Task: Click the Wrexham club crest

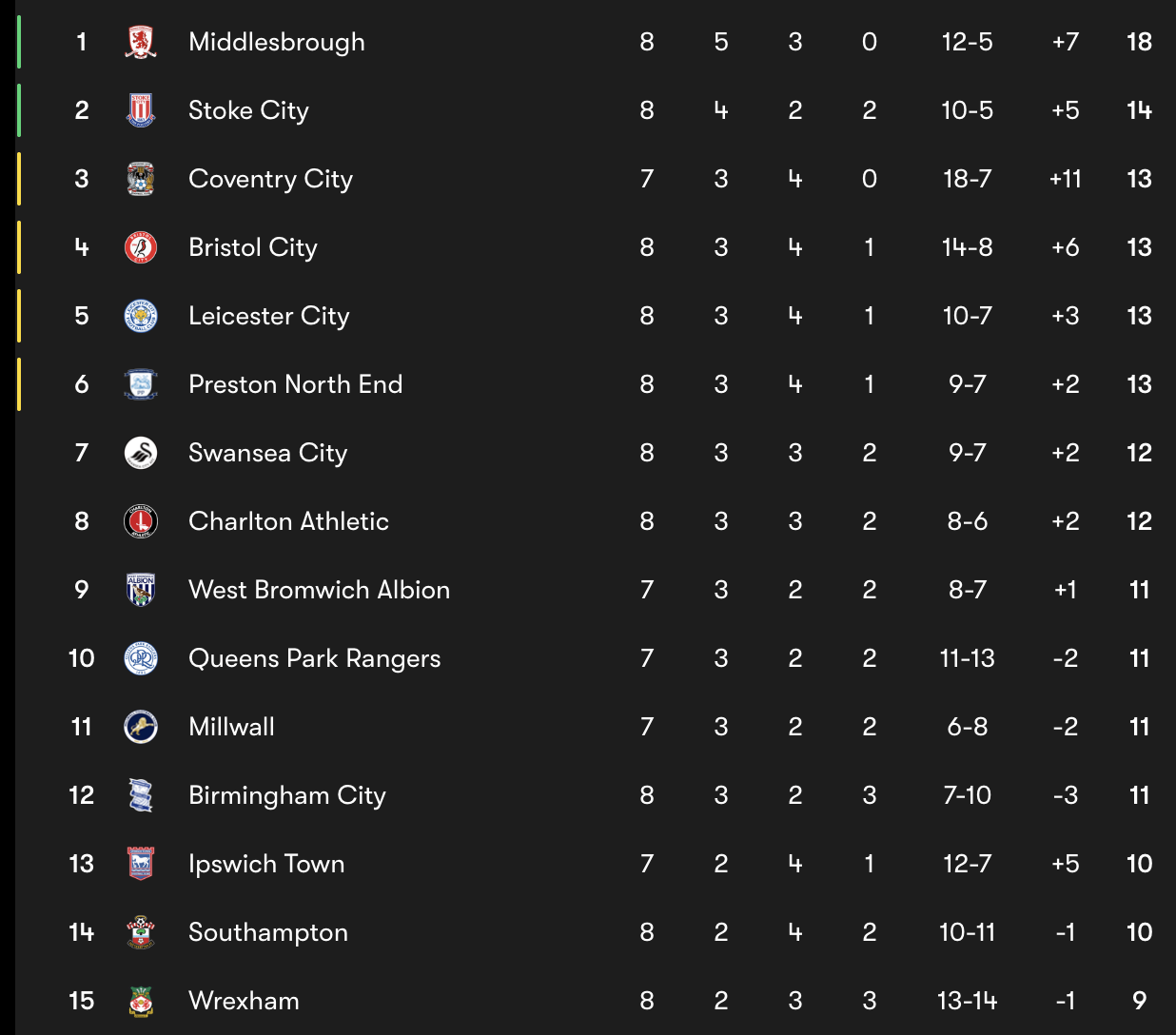Action: pos(141,1001)
